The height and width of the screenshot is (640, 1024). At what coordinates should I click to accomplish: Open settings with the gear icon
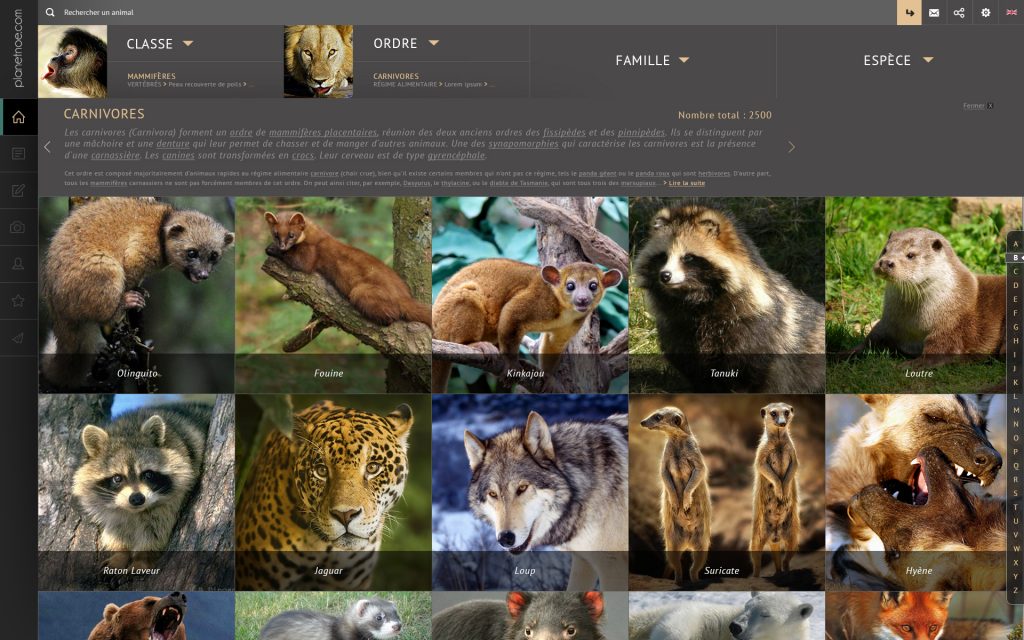coord(985,12)
